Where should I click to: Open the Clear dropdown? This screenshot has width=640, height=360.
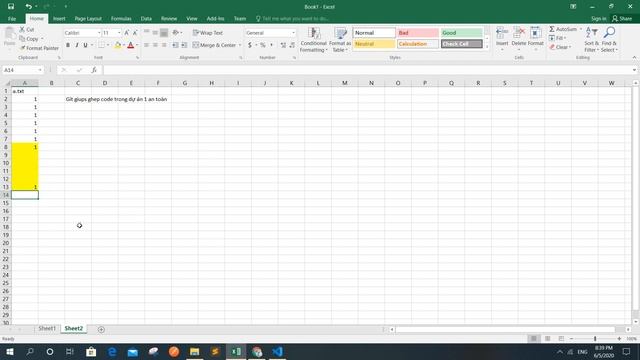(x=560, y=47)
